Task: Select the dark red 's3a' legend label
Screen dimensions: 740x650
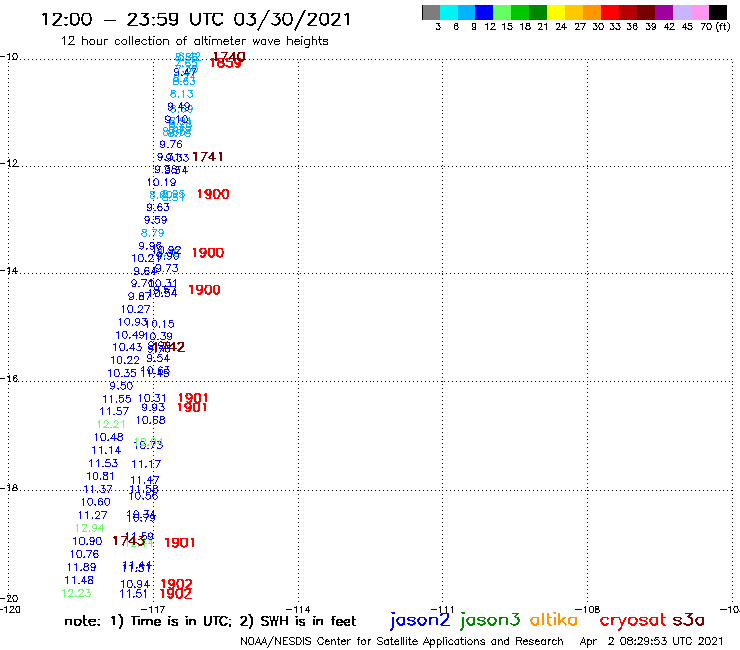Action: click(688, 620)
